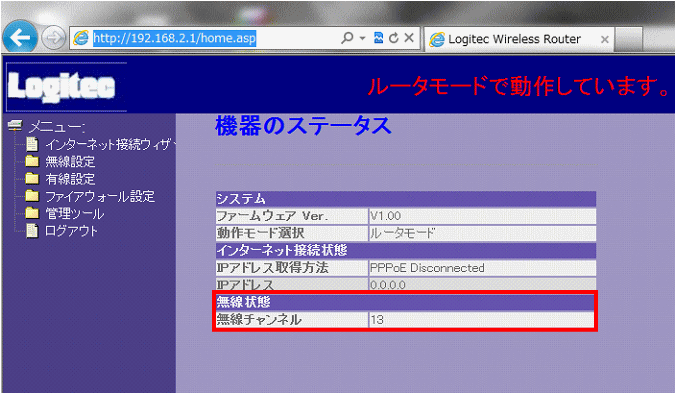Close the Logitec Wireless Router tab
Screen dimensions: 675x393
[604, 40]
